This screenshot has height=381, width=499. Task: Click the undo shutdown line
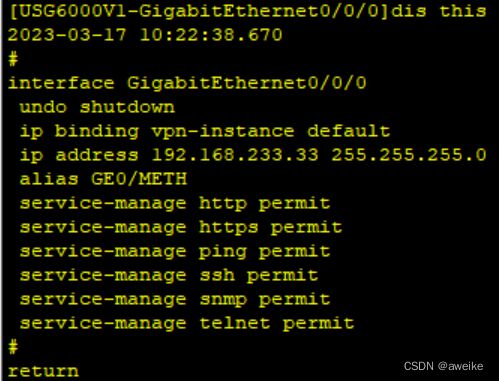pos(97,107)
